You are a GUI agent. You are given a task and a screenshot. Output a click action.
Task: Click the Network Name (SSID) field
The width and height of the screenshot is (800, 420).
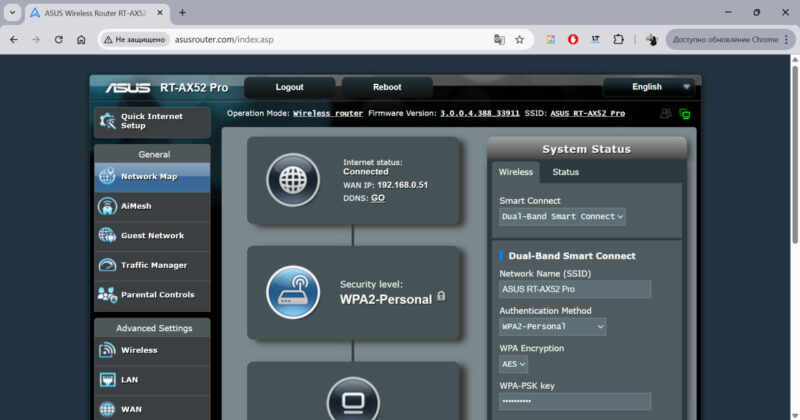pos(575,289)
